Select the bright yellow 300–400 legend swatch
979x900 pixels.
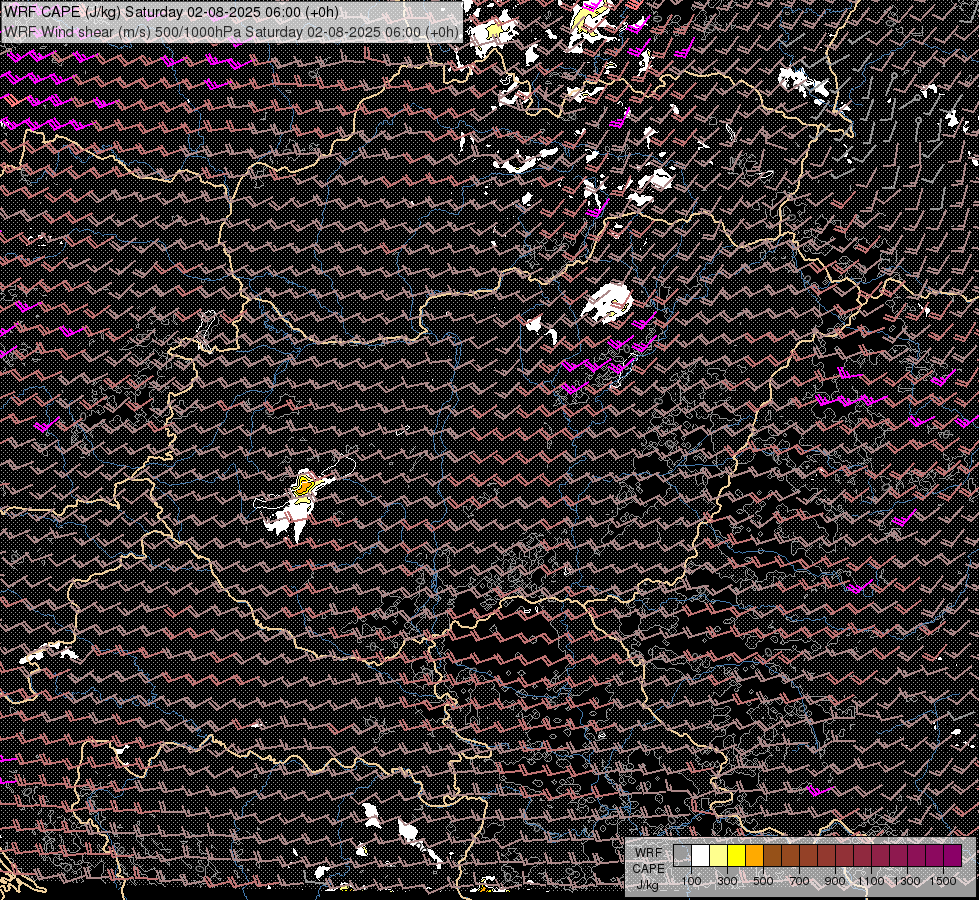[x=737, y=855]
